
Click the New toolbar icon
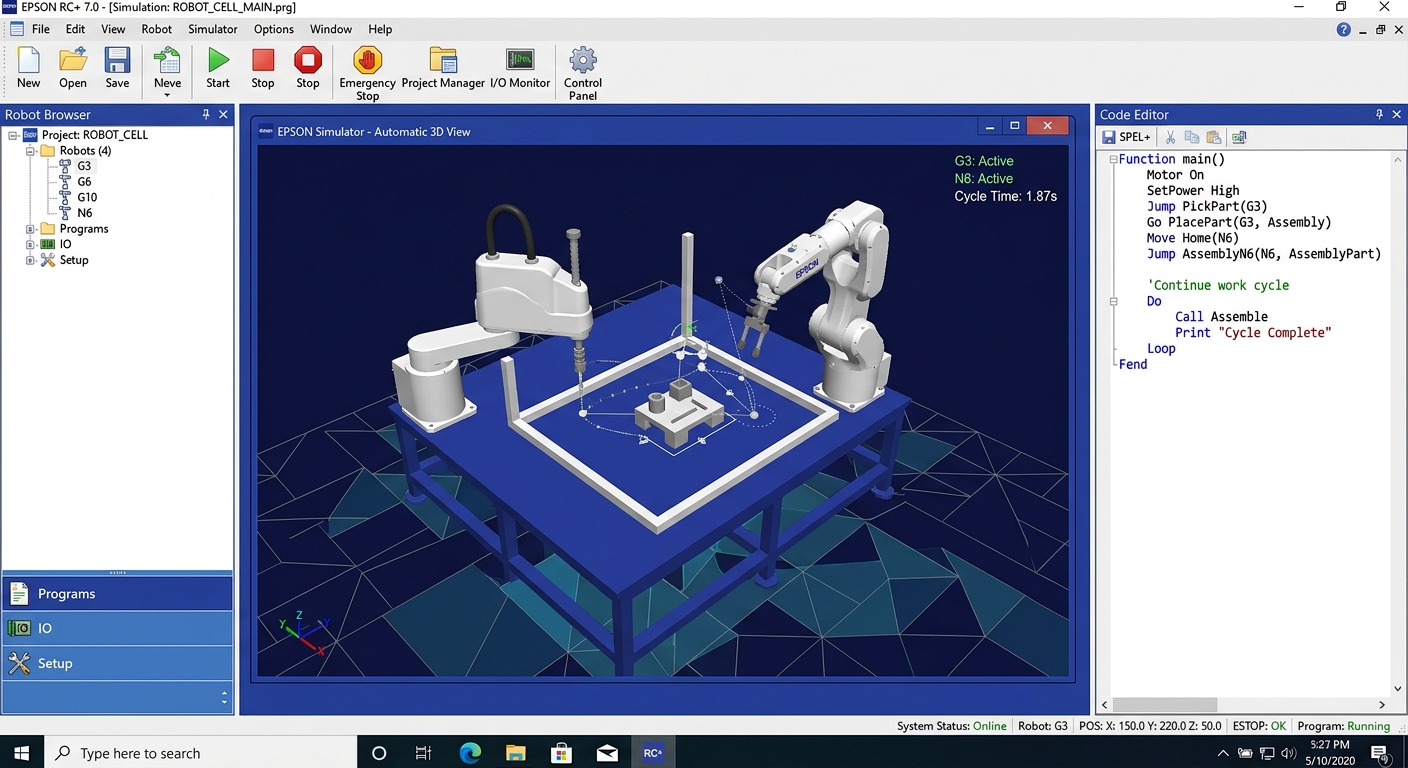(x=28, y=61)
